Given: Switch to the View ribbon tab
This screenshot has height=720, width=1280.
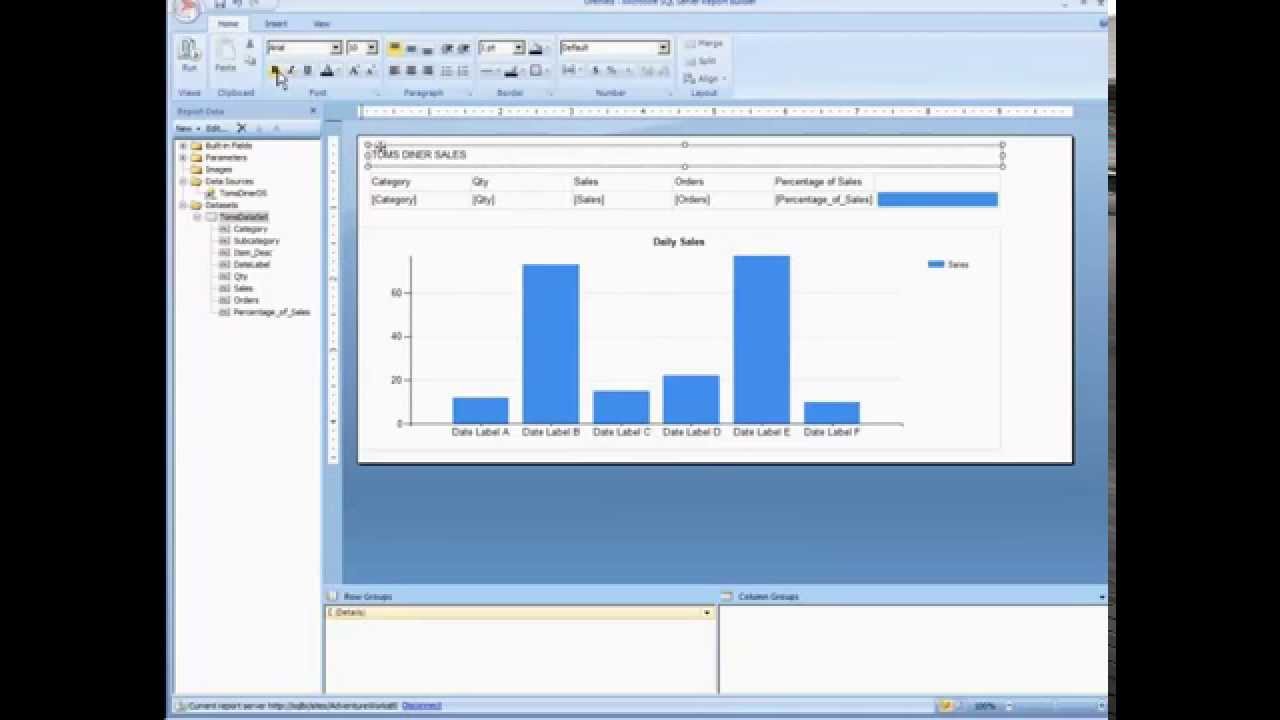Looking at the screenshot, I should 321,23.
